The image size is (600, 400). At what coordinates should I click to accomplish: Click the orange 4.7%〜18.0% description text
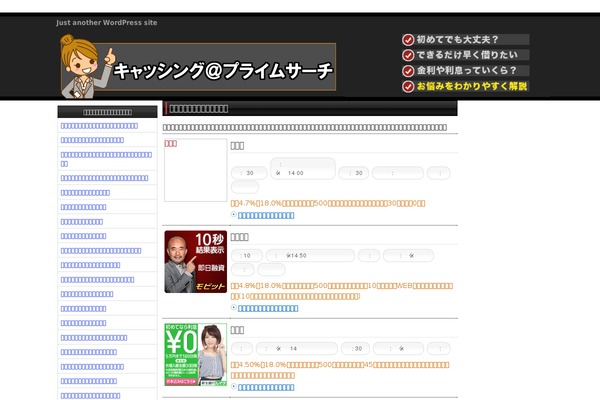pyautogui.click(x=328, y=203)
